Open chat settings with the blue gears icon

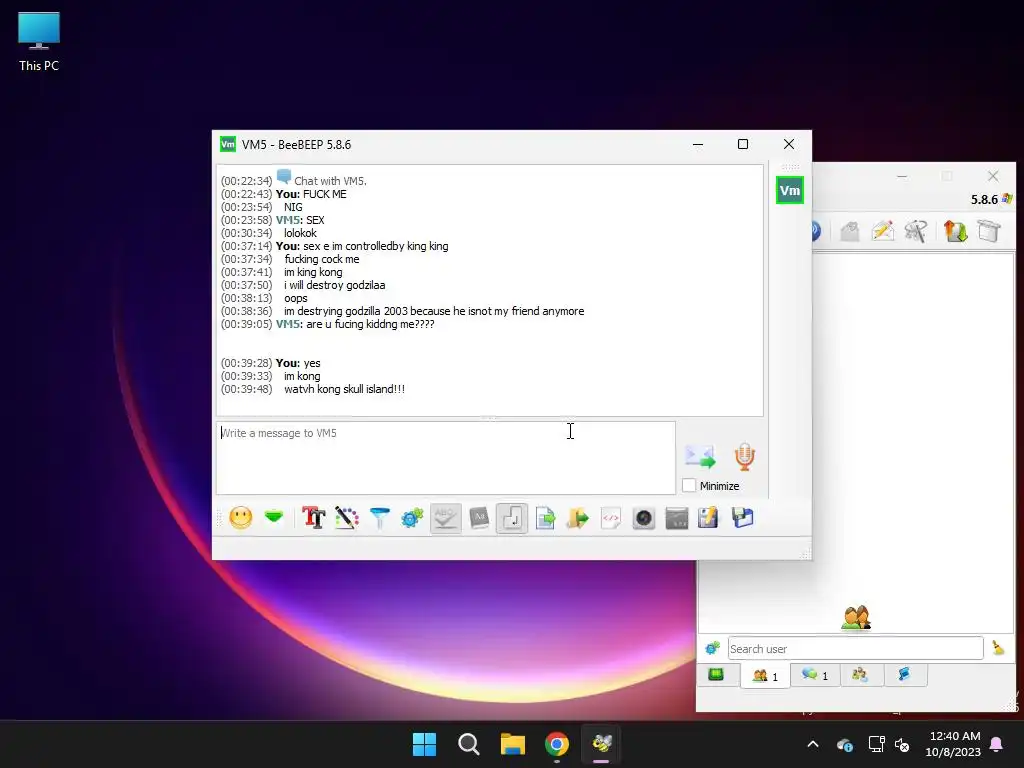pyautogui.click(x=412, y=519)
